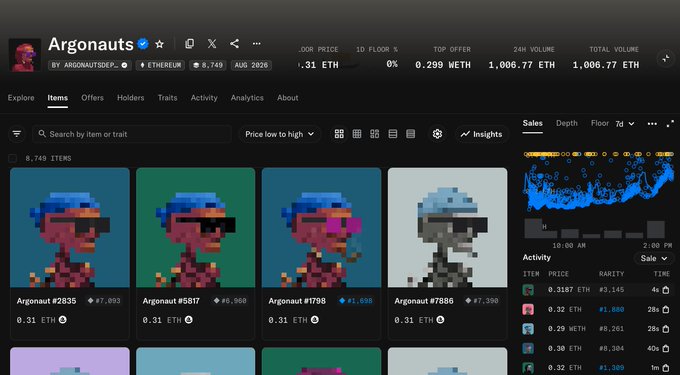
Task: Click the collapse stats icon at far right
Action: click(x=665, y=58)
